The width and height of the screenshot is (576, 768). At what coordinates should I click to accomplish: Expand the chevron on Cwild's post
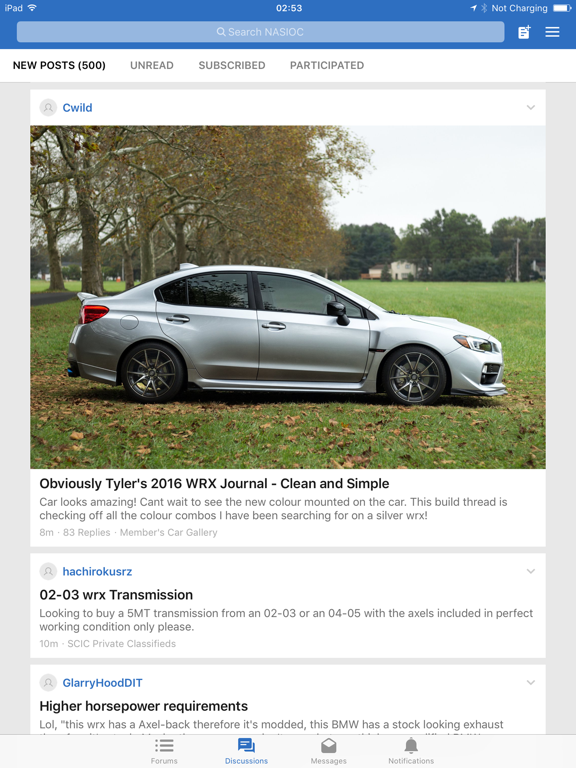click(x=530, y=107)
